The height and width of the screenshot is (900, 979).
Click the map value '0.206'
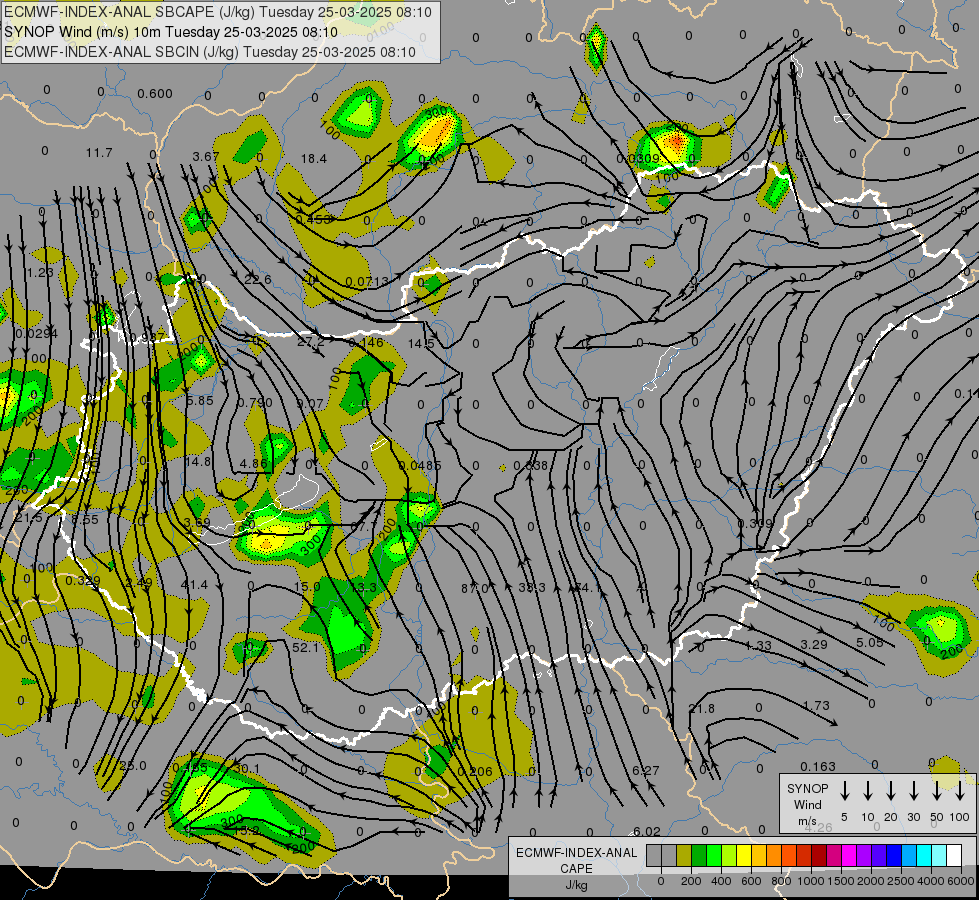[x=475, y=771]
